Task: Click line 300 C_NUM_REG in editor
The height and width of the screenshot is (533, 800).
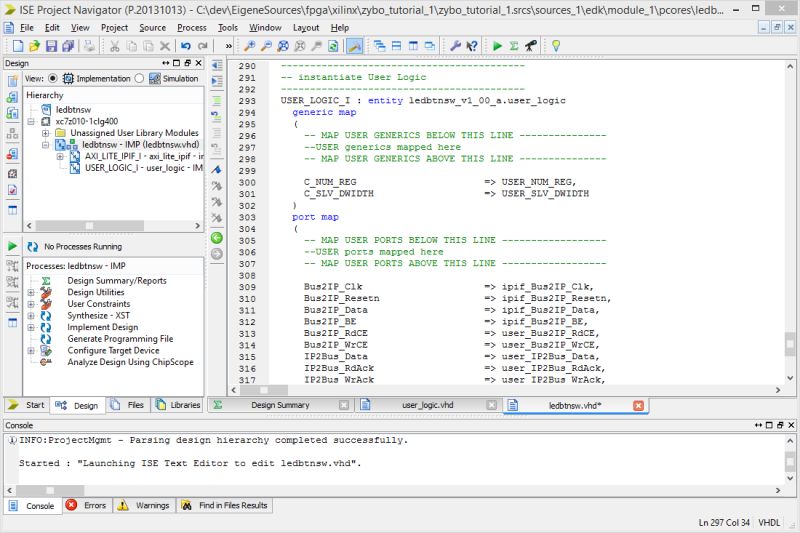Action: click(330, 182)
